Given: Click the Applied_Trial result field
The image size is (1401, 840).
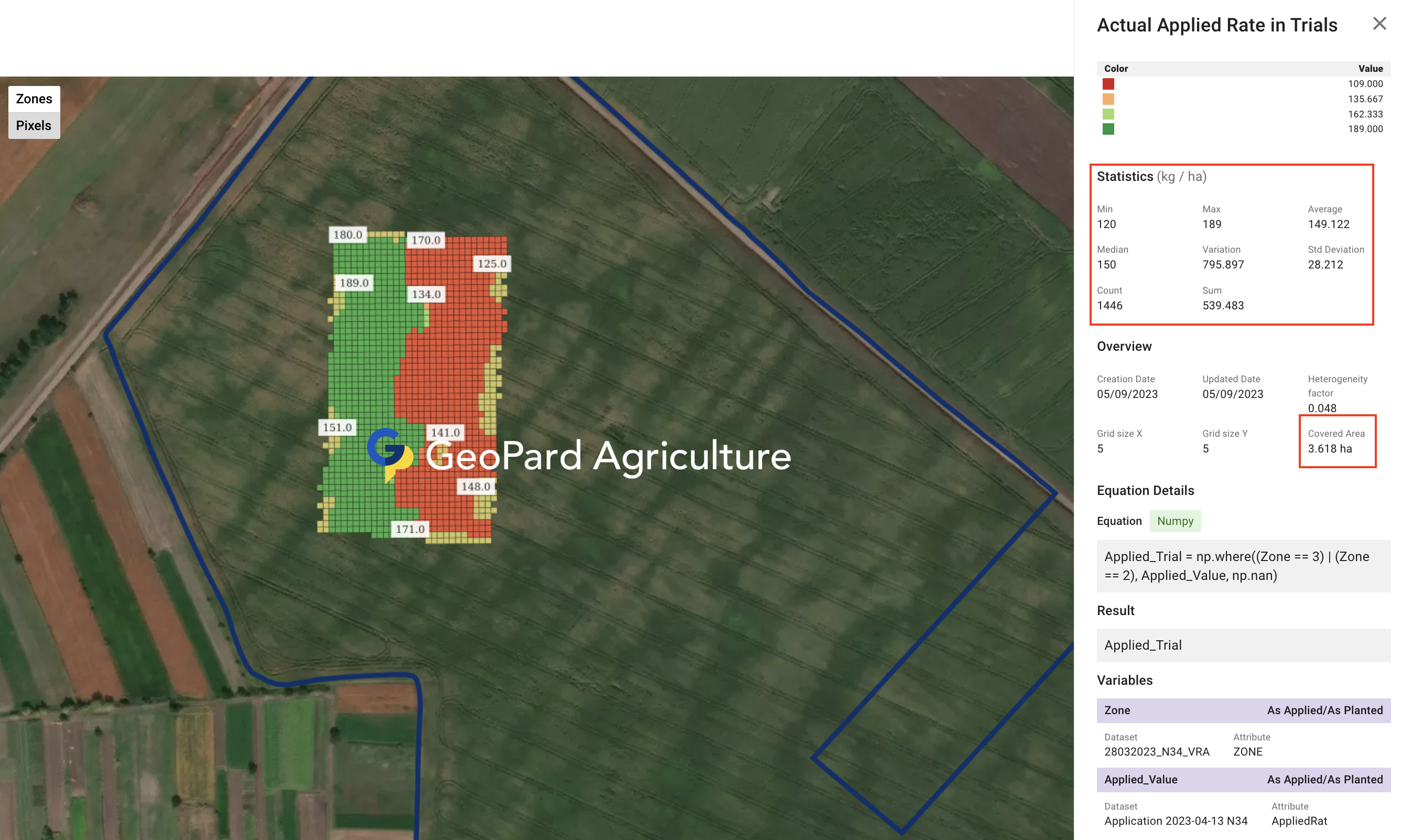Looking at the screenshot, I should tap(1243, 645).
